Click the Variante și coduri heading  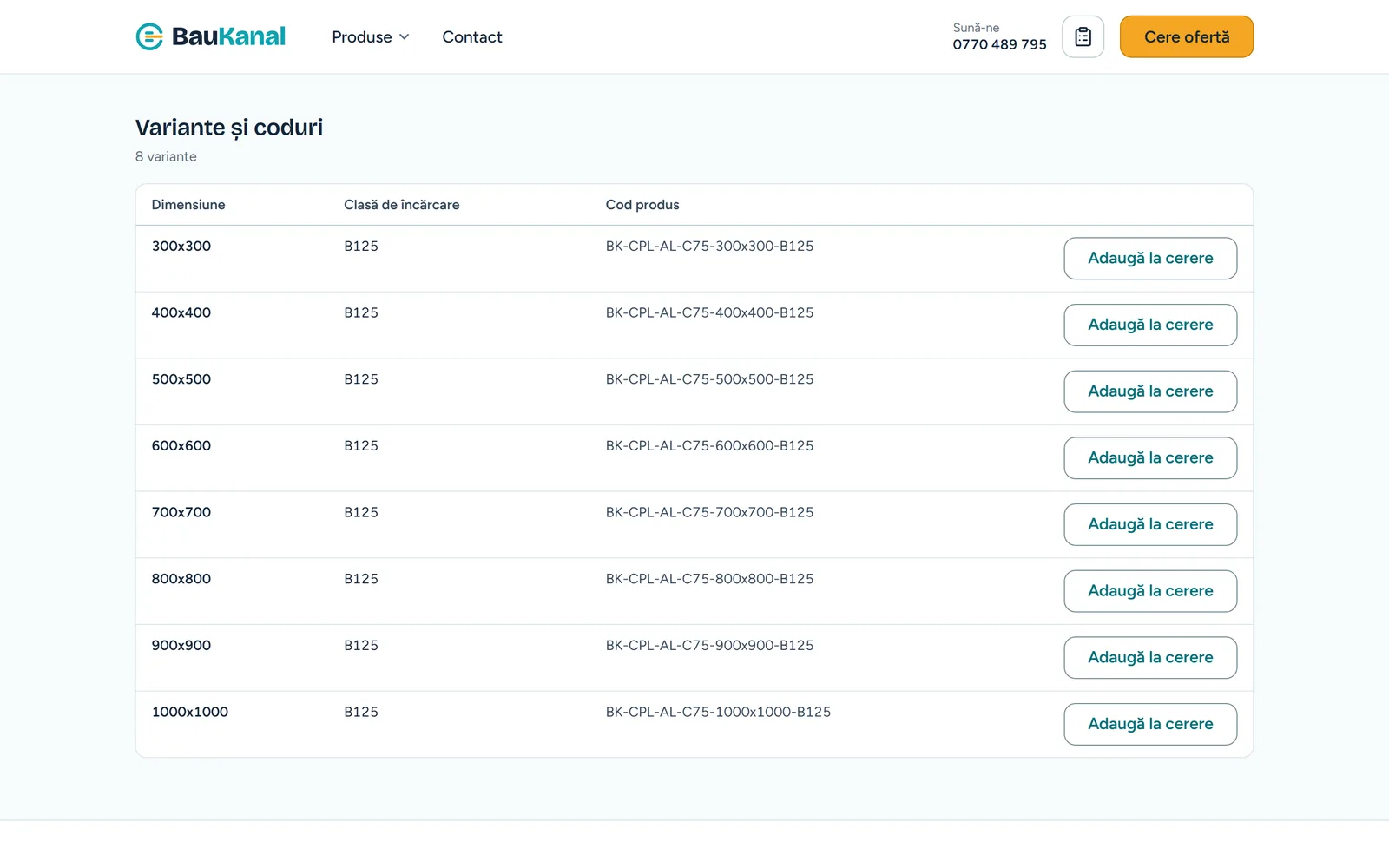click(229, 128)
